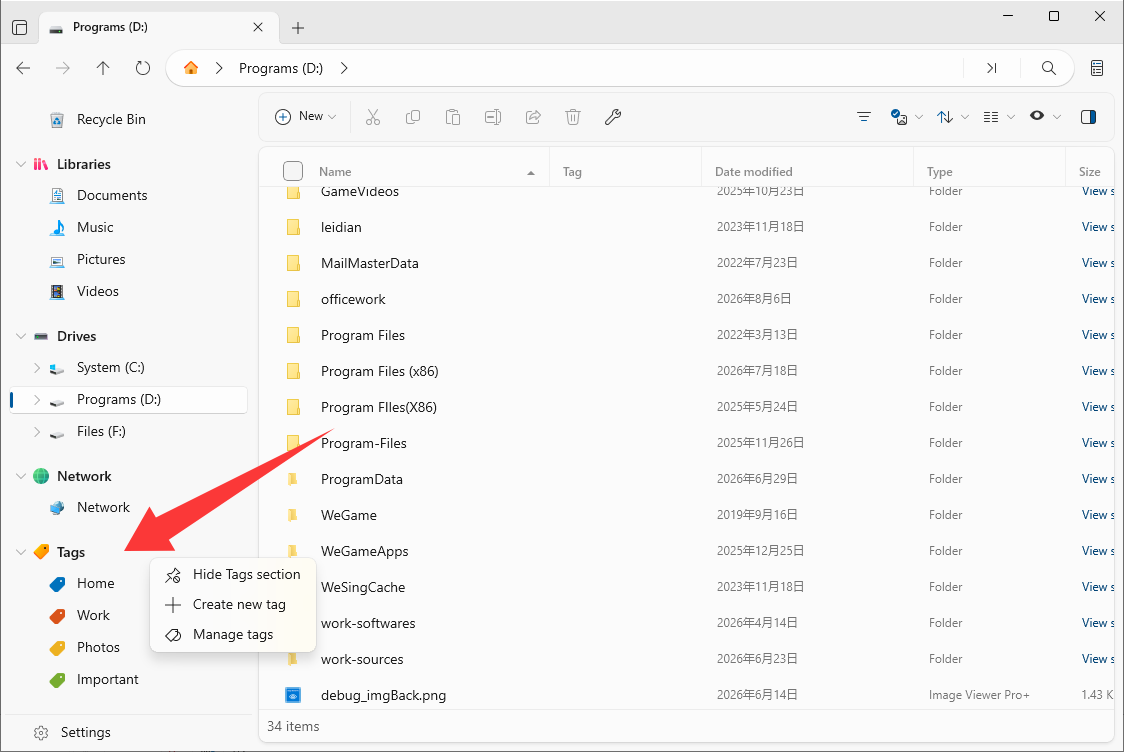Toggle the preview pane button
Image resolution: width=1124 pixels, height=752 pixels.
click(1088, 117)
